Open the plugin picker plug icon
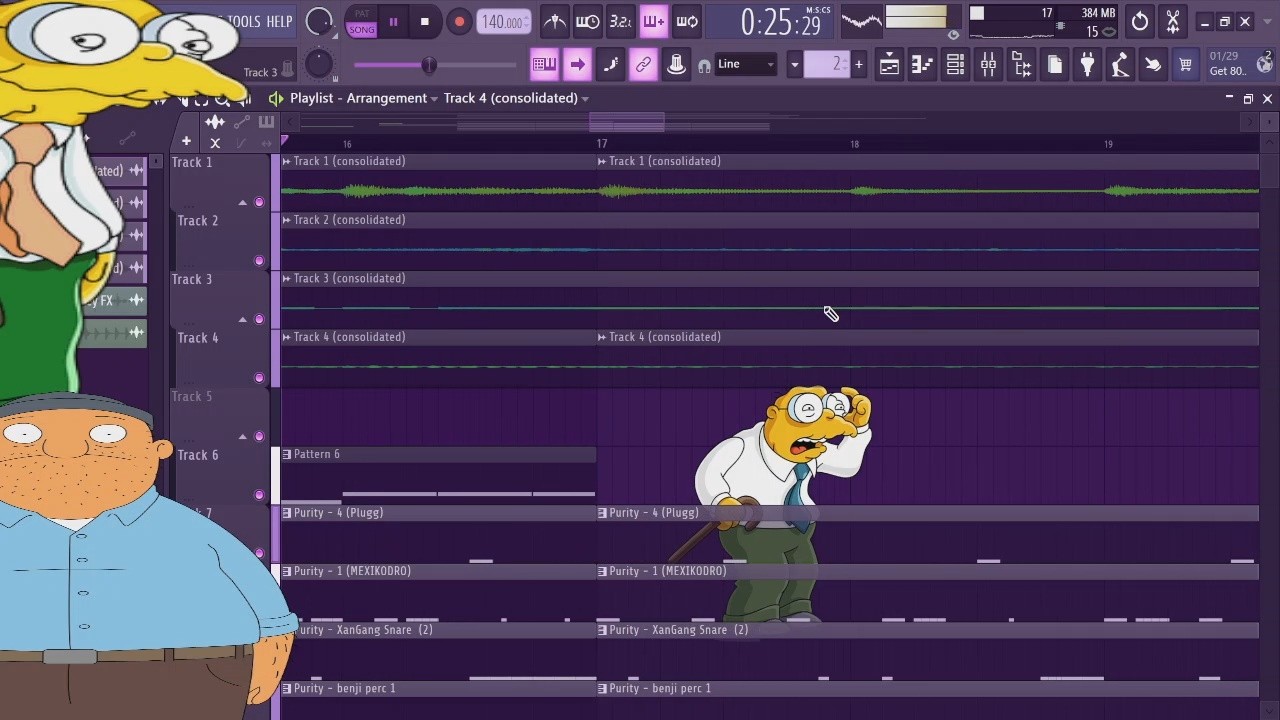The height and width of the screenshot is (720, 1280). 1087,65
